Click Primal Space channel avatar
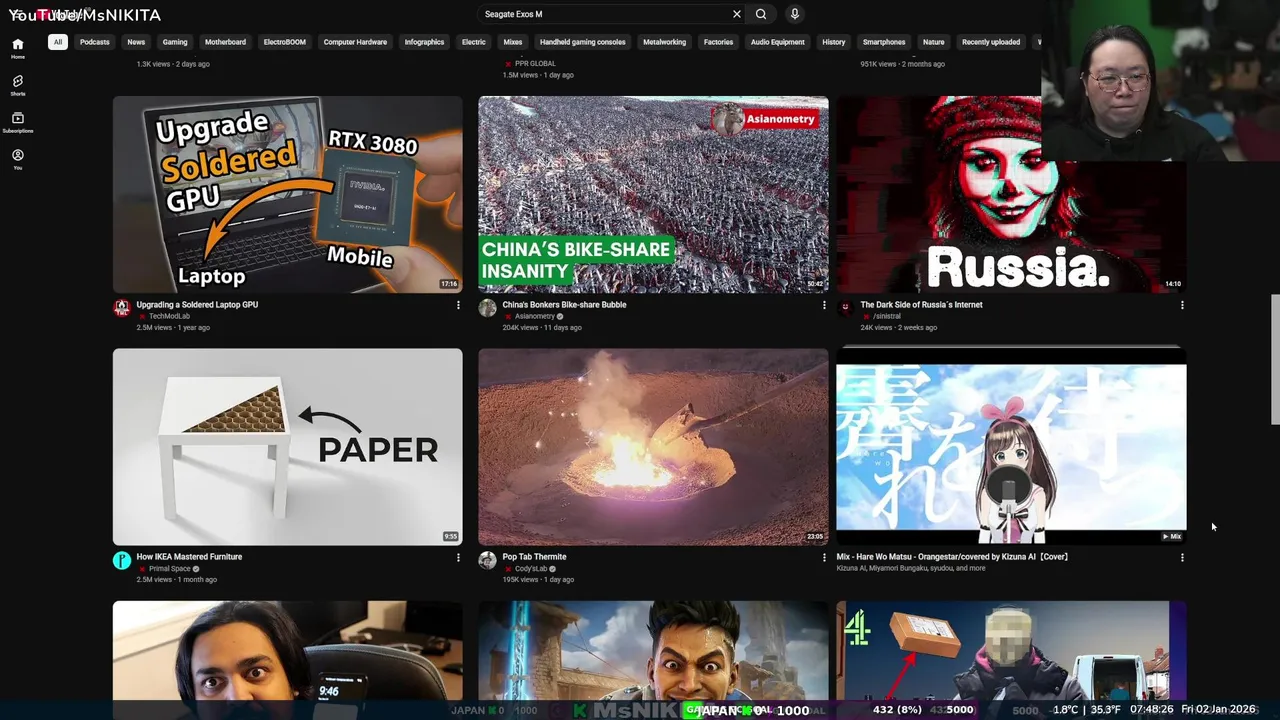This screenshot has width=1280, height=720. pyautogui.click(x=122, y=560)
